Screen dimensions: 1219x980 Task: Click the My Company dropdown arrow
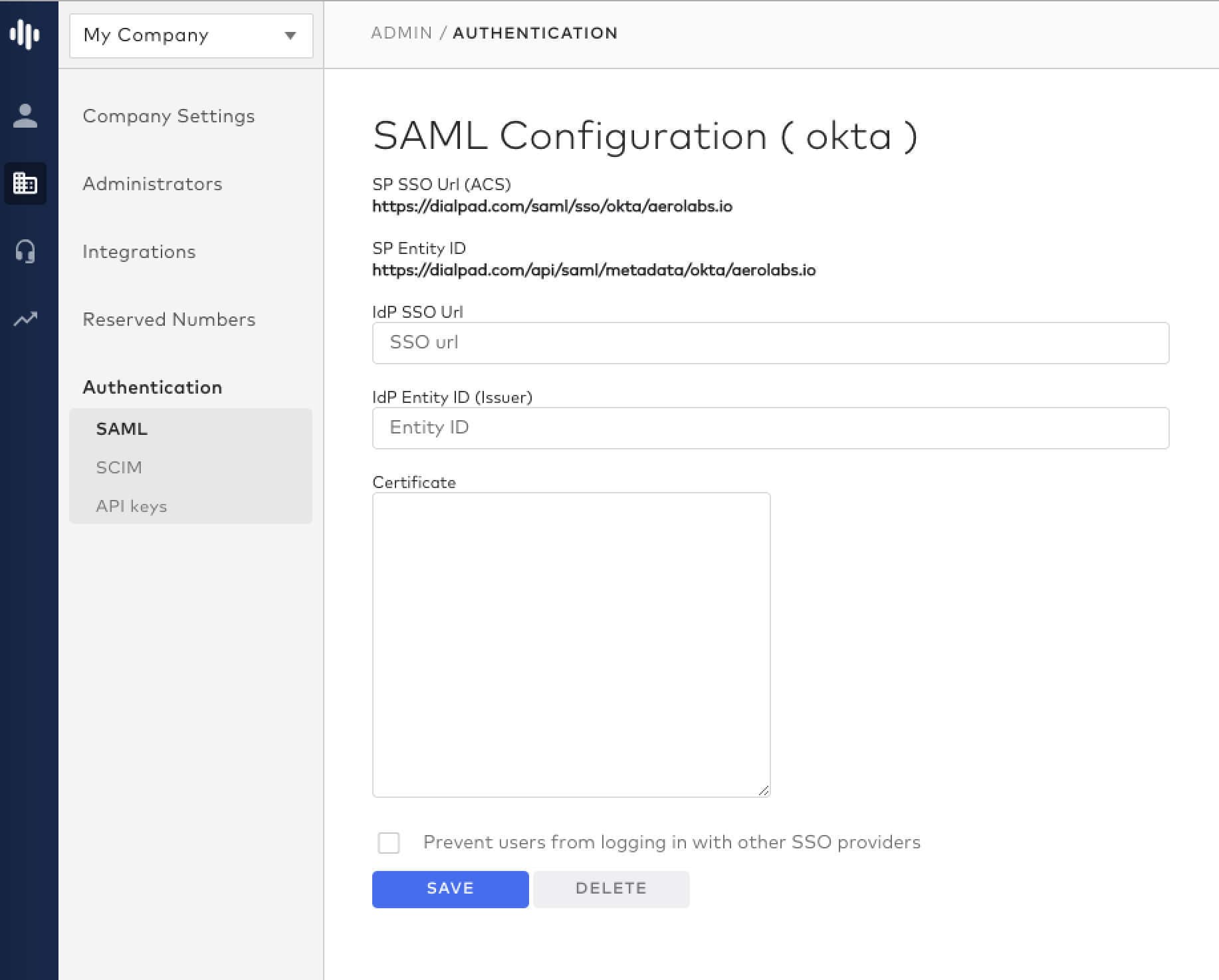(x=290, y=35)
